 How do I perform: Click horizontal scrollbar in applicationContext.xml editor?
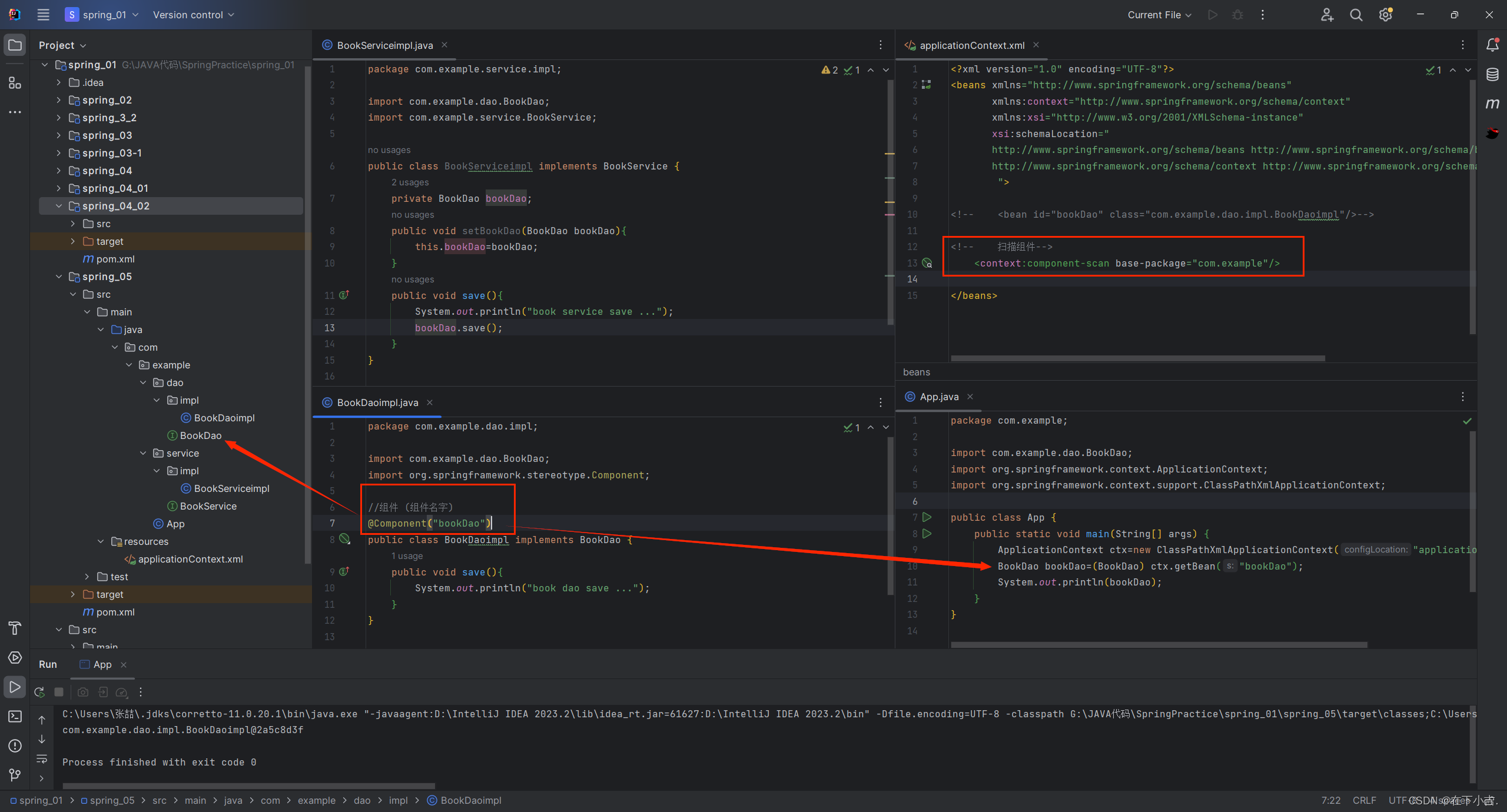point(1138,358)
